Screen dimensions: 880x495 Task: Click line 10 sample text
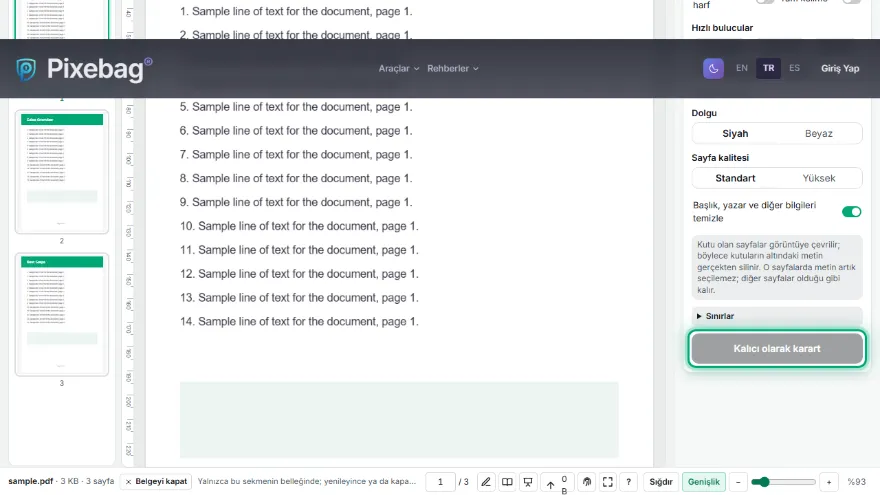[x=299, y=226]
